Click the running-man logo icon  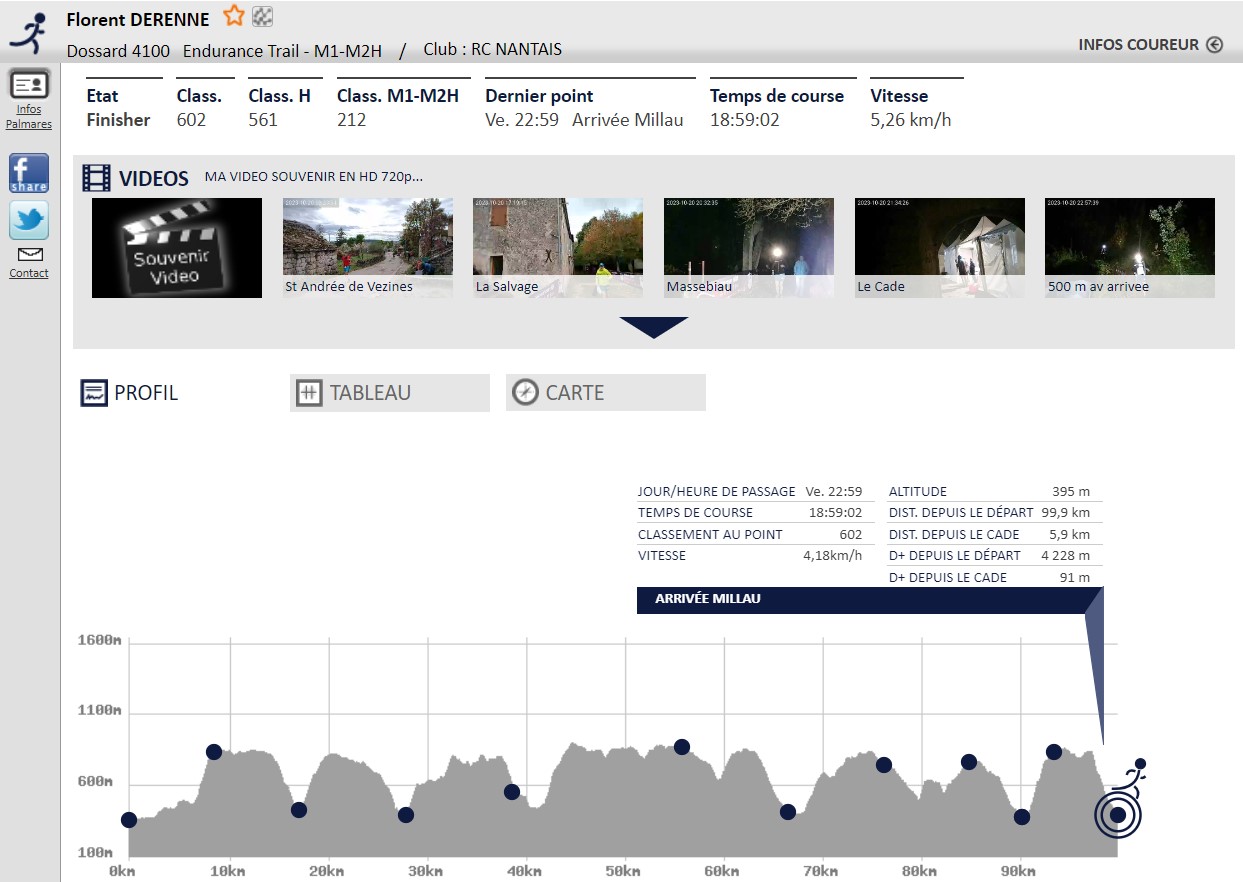pyautogui.click(x=28, y=28)
